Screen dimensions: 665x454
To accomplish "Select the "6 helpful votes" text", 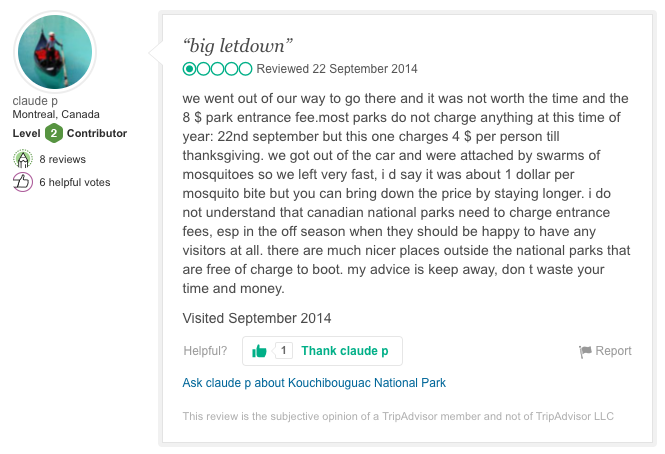I will pyautogui.click(x=75, y=182).
